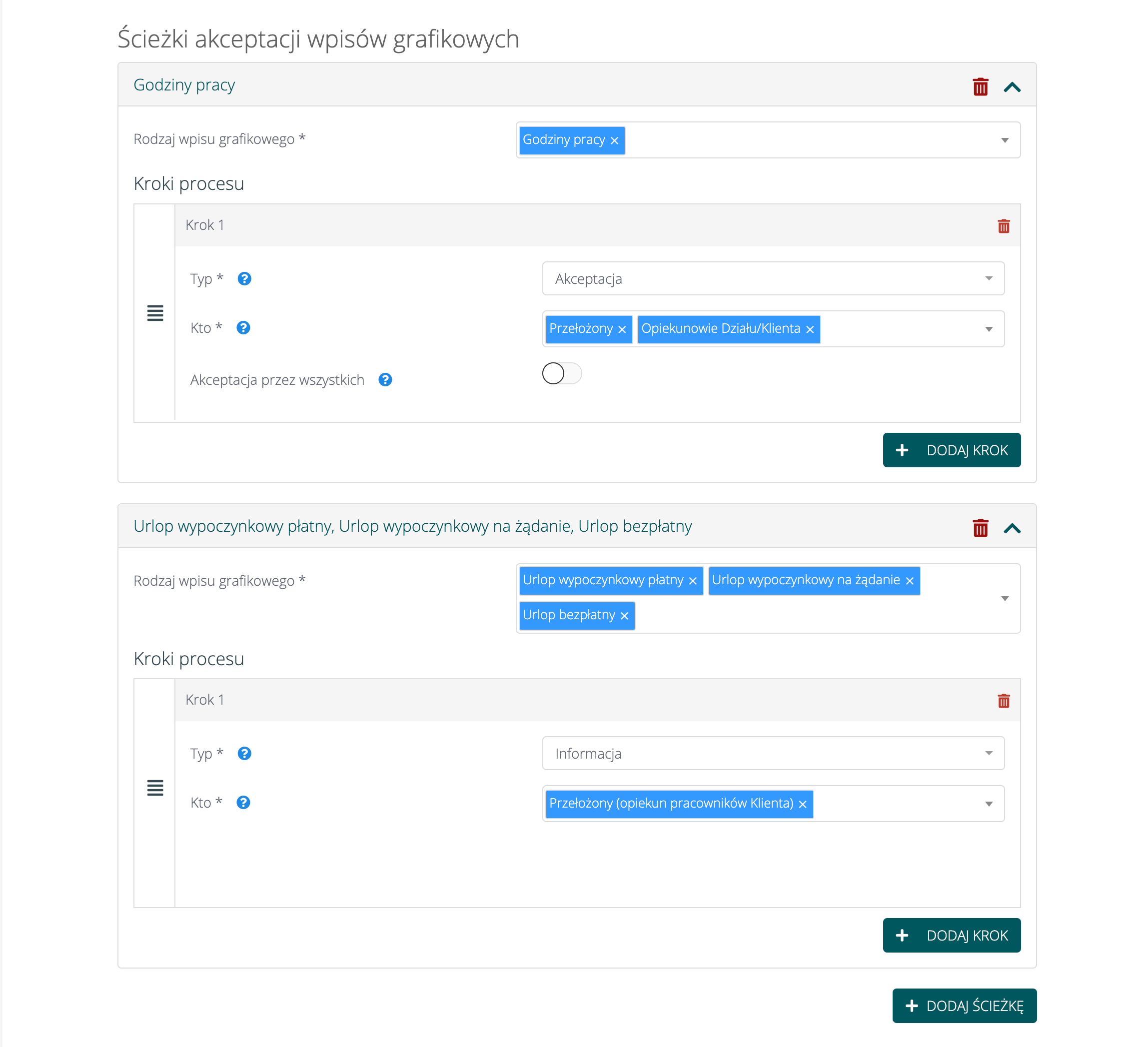This screenshot has height=1047, width=1148.
Task: Remove the Przełożony tag from Kto
Action: point(622,330)
